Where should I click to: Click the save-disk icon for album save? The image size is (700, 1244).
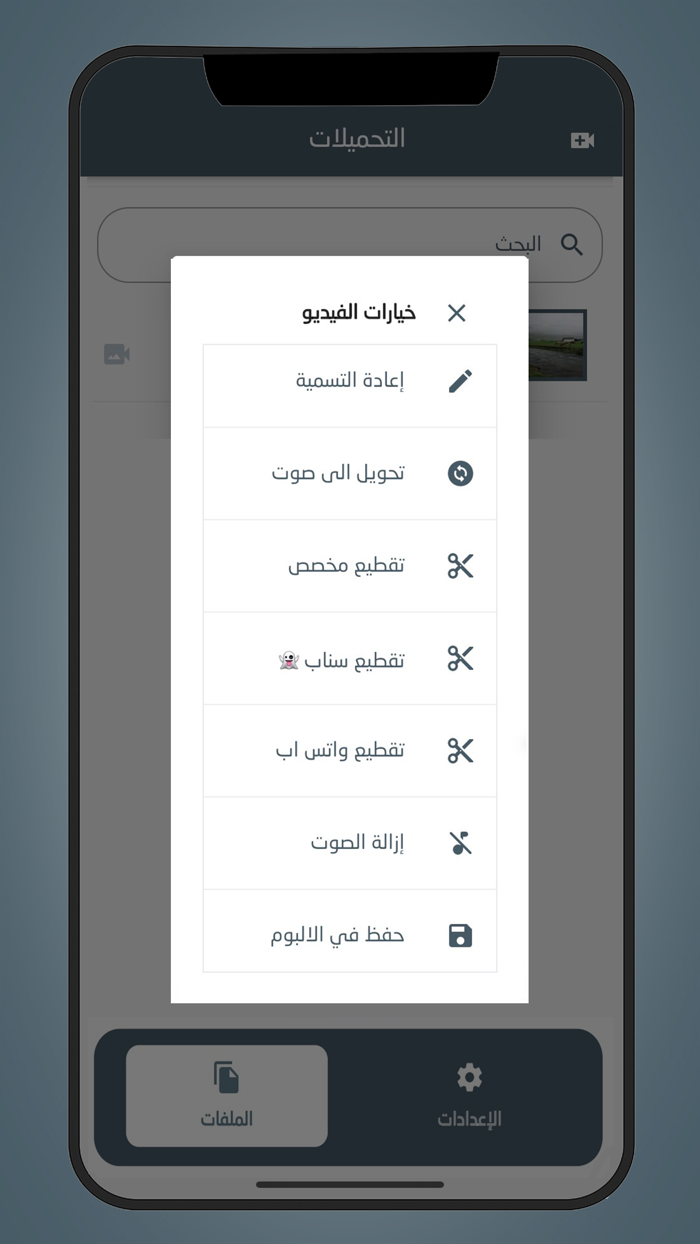click(x=460, y=933)
